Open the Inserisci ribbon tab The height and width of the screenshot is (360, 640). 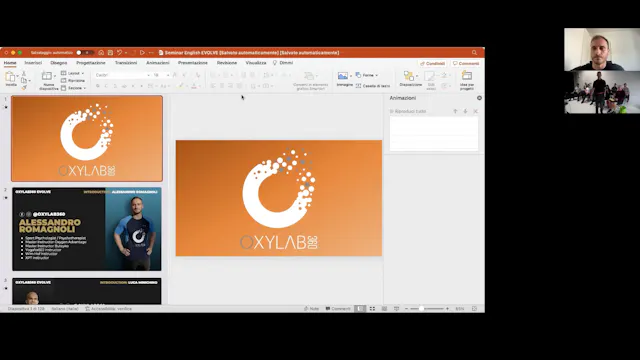click(33, 63)
